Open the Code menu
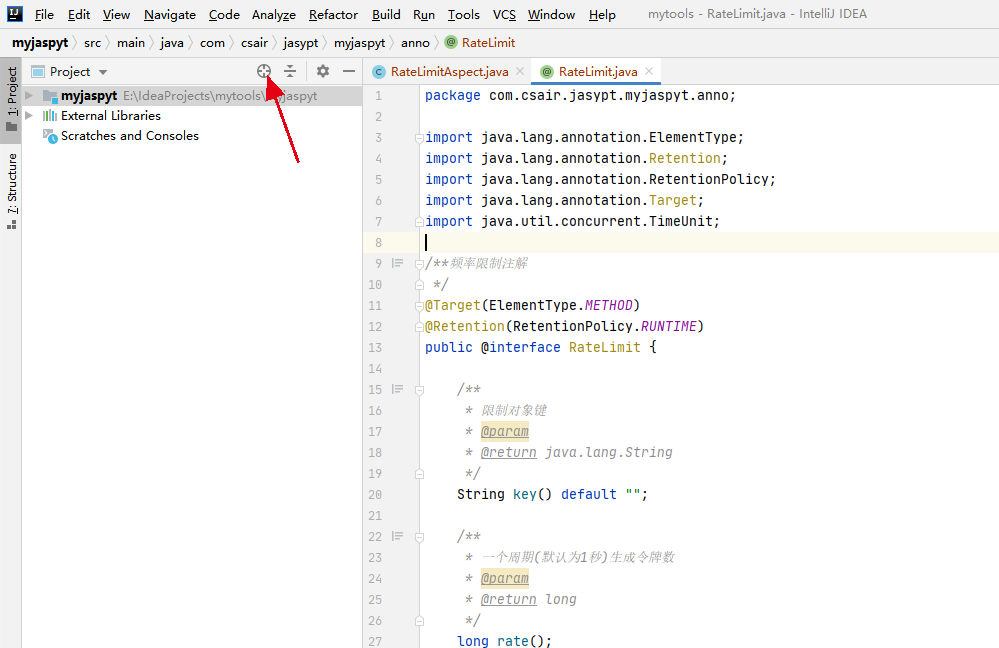 [x=224, y=14]
